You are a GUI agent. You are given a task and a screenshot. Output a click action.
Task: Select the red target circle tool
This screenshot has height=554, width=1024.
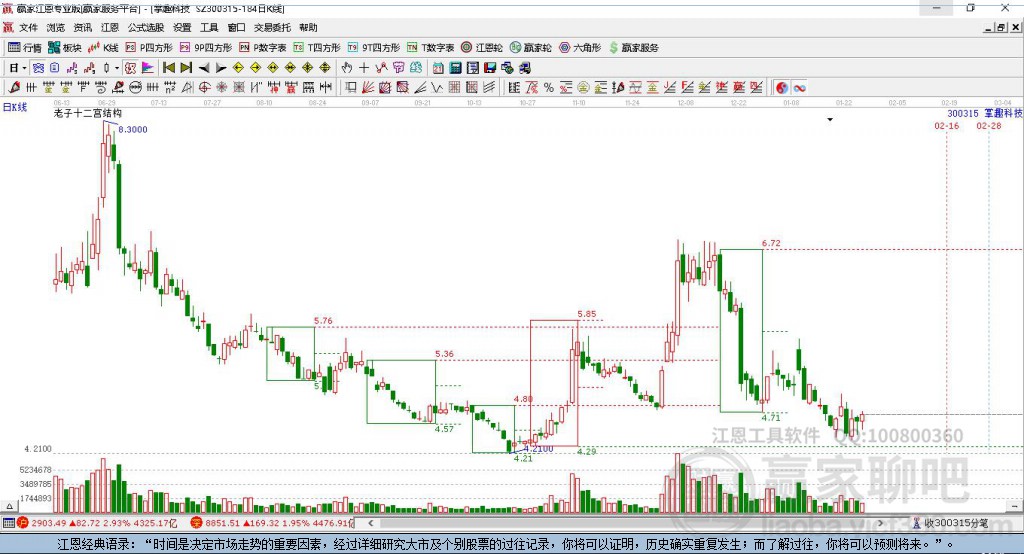(x=204, y=88)
